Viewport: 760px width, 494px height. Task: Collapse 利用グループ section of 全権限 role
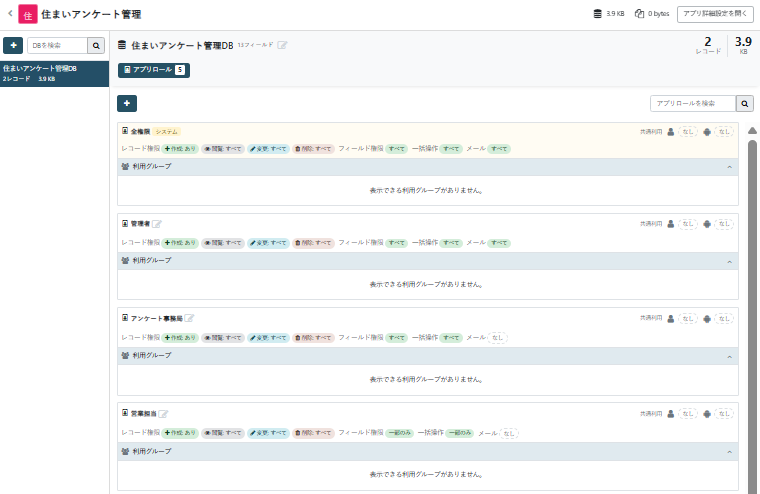tap(729, 167)
